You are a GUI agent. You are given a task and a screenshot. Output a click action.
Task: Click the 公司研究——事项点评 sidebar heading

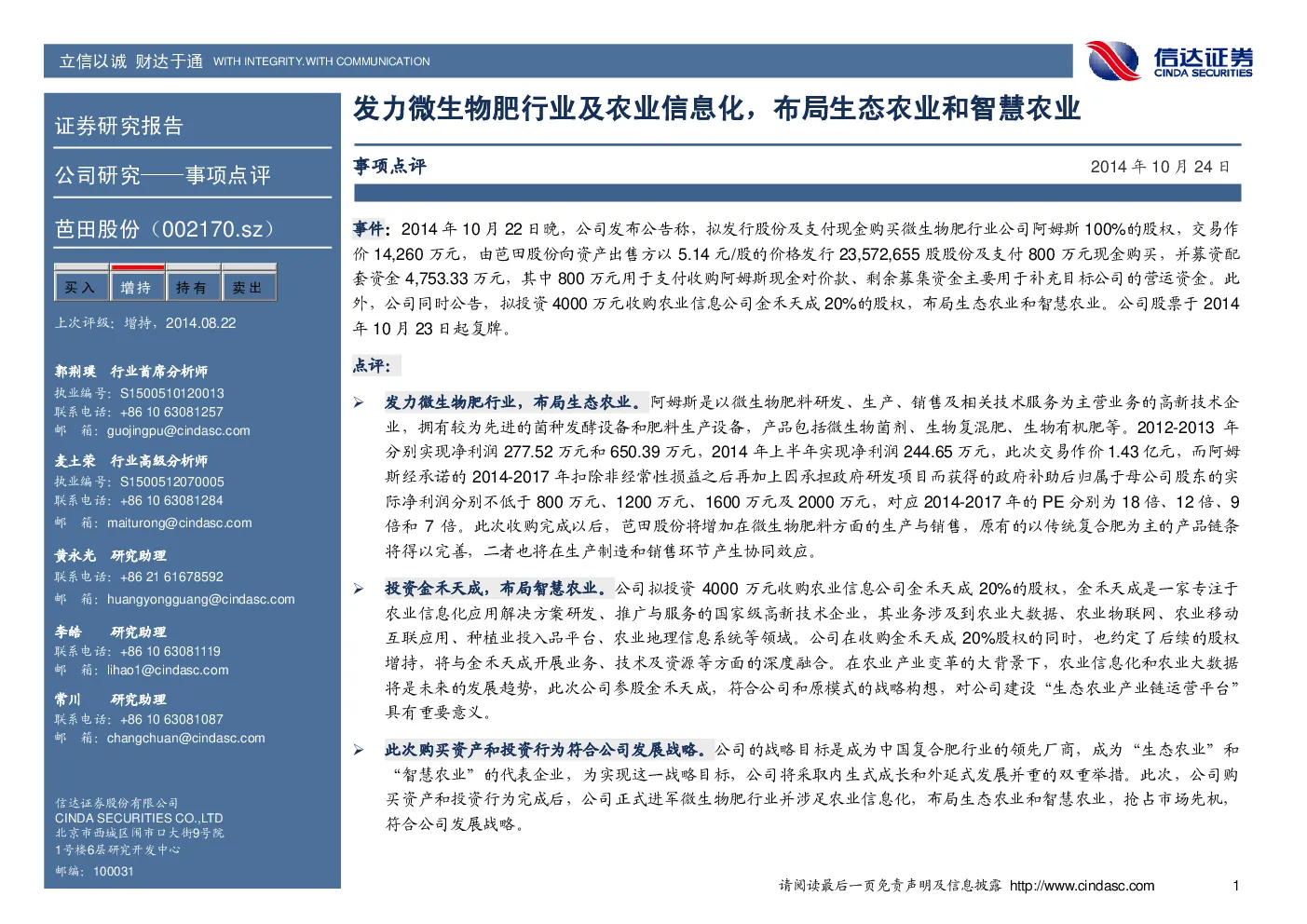[163, 175]
